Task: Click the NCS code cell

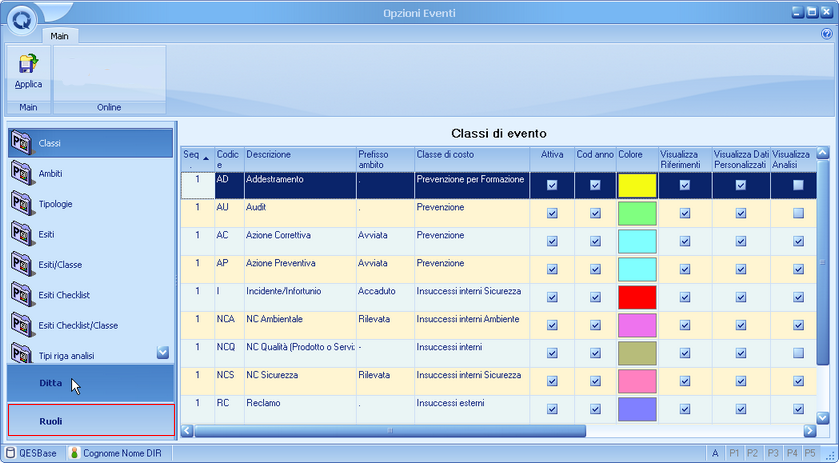Action: click(x=229, y=381)
